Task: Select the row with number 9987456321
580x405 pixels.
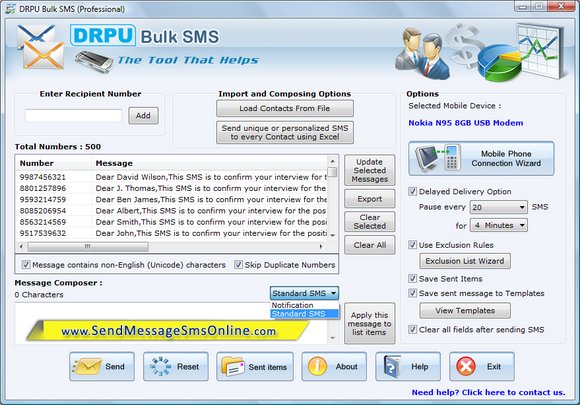Action: pyautogui.click(x=171, y=177)
